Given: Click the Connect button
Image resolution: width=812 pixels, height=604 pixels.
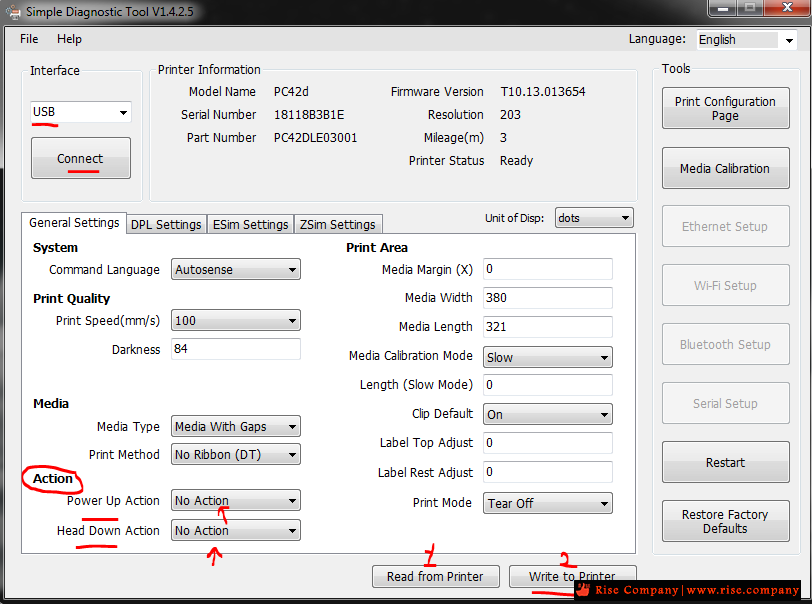Looking at the screenshot, I should (81, 158).
